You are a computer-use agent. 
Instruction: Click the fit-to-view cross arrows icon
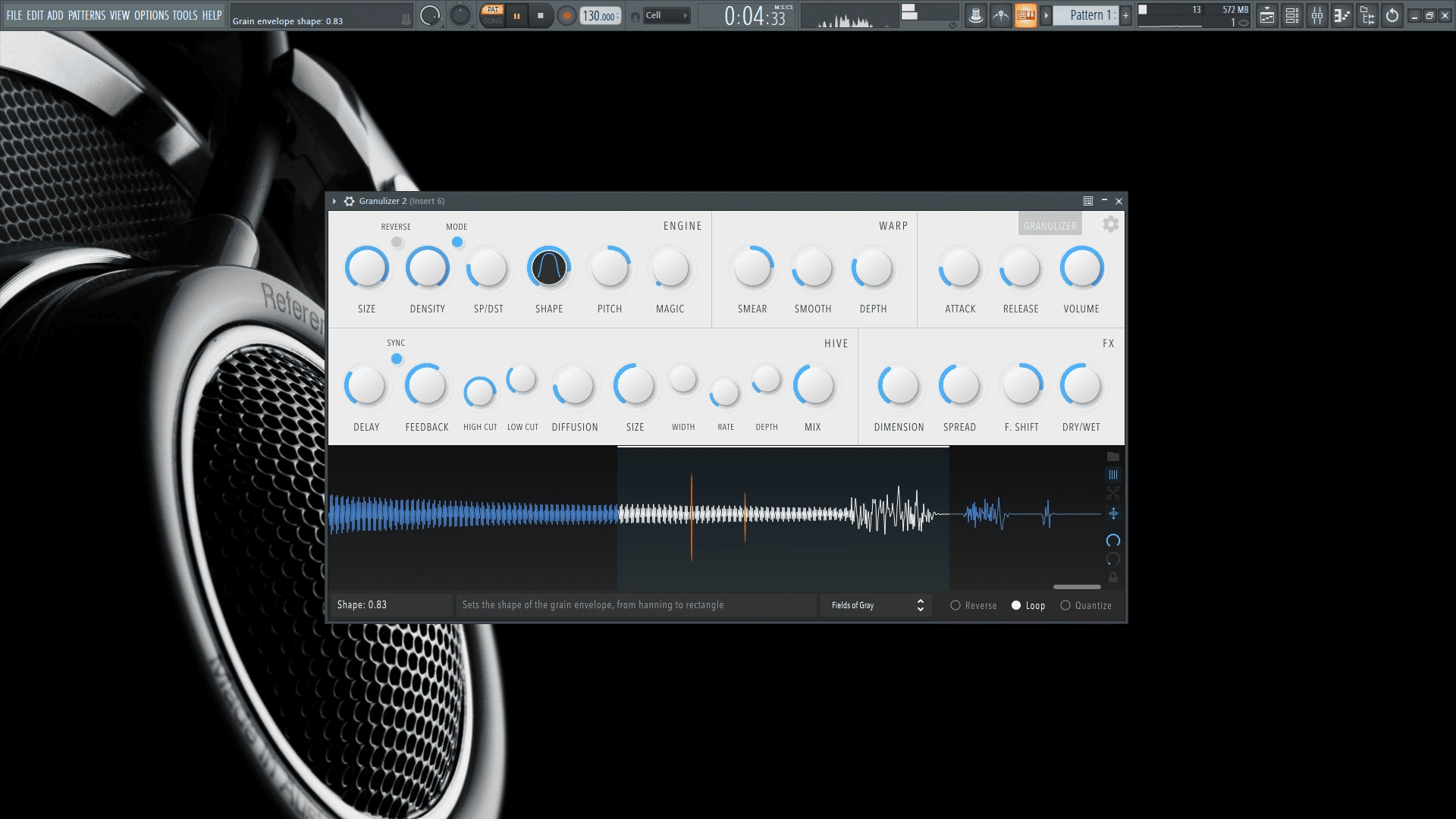[x=1112, y=493]
